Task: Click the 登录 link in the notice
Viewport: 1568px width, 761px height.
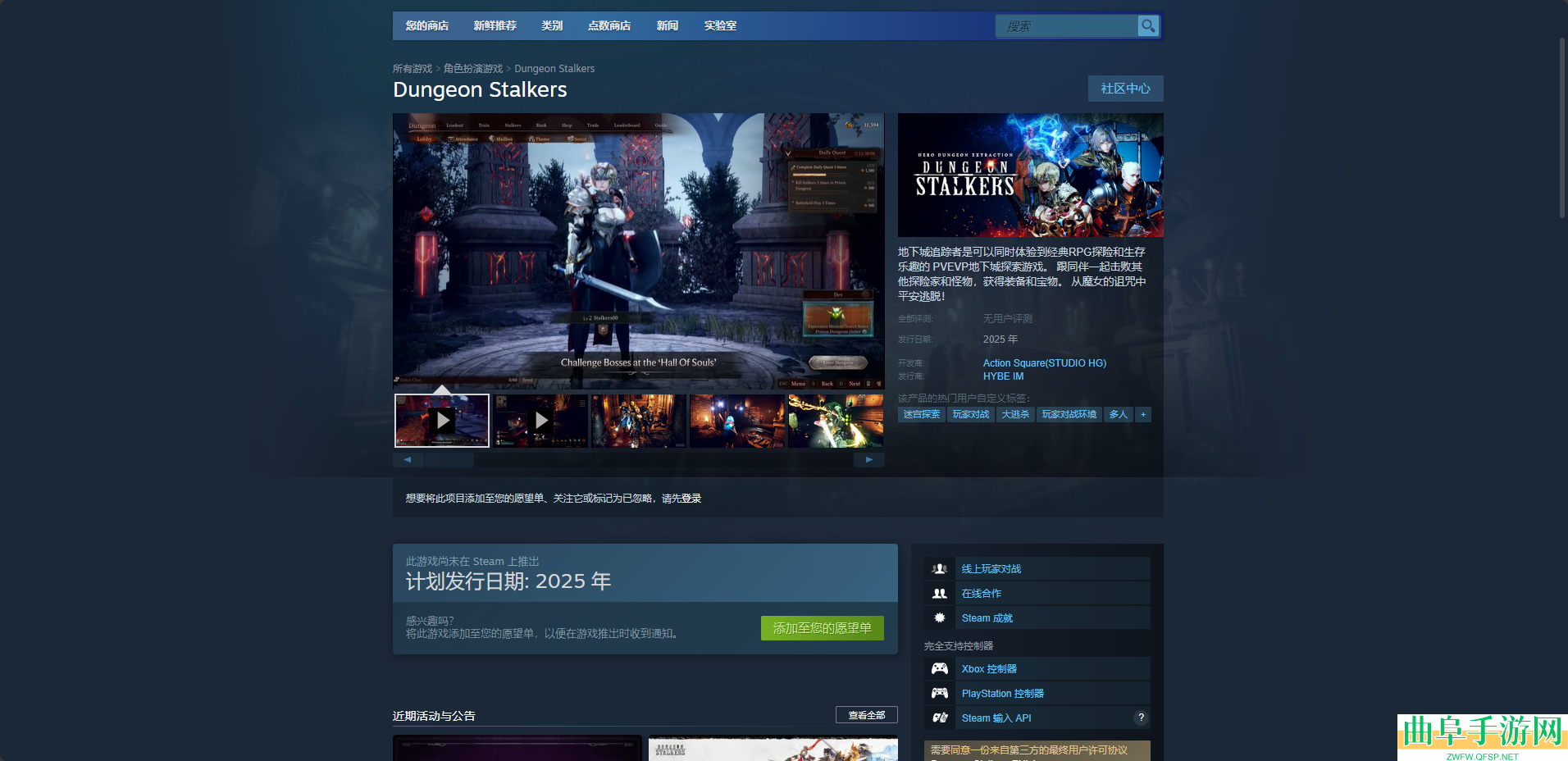Action: coord(691,499)
